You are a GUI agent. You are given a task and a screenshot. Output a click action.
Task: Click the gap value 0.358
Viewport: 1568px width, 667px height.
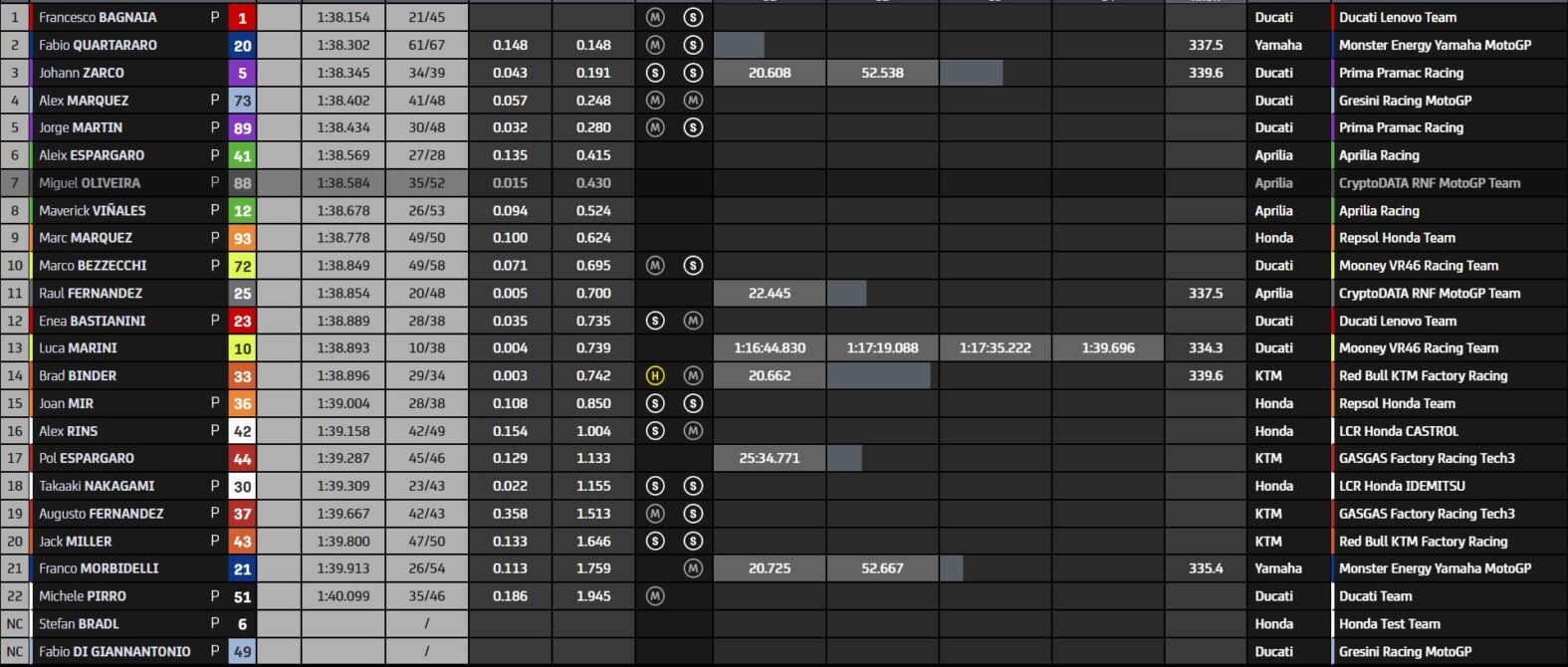pyautogui.click(x=511, y=514)
